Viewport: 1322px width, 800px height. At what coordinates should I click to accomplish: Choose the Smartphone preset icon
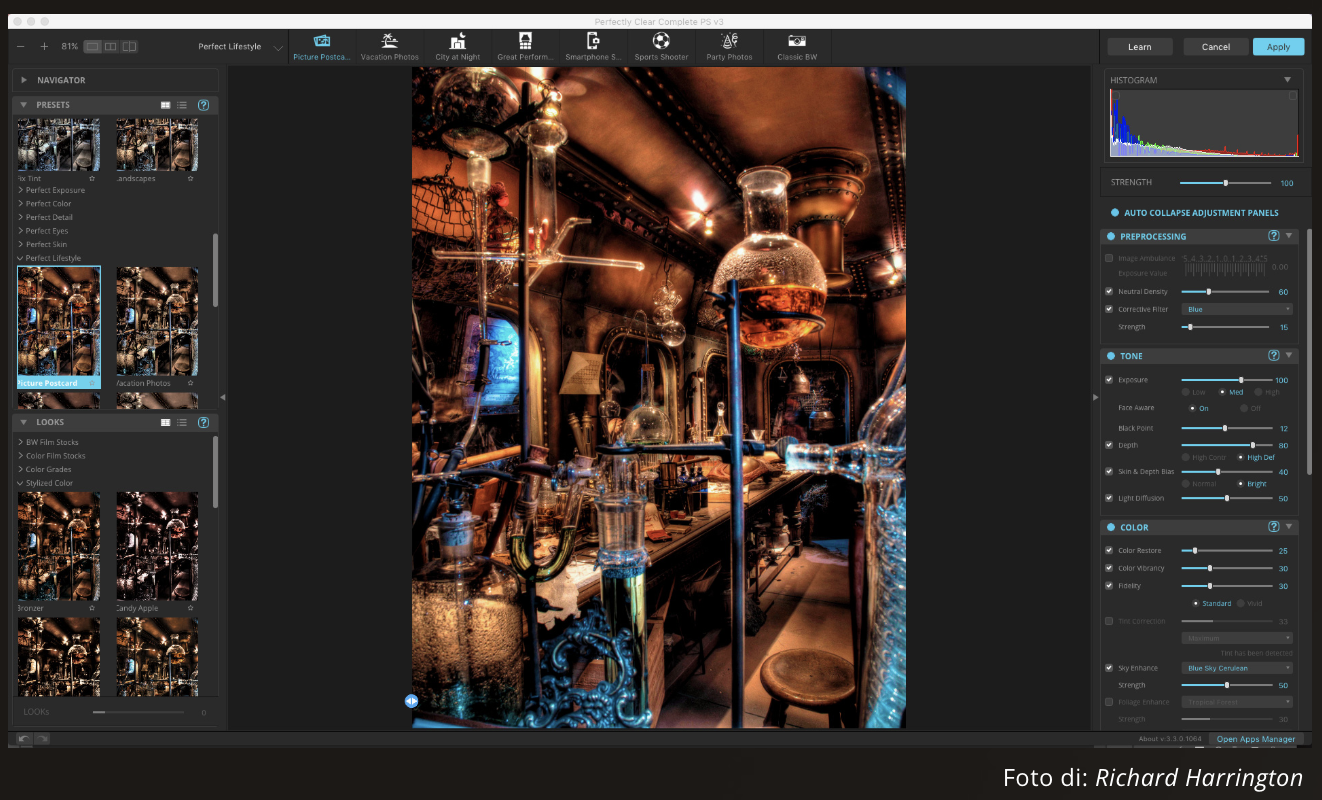[593, 40]
